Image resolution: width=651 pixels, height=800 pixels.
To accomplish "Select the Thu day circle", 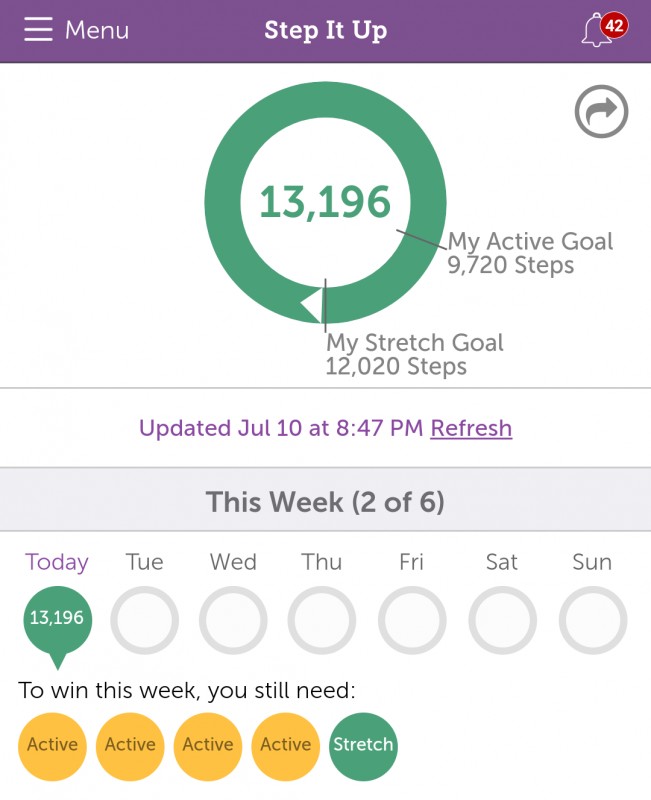I will [322, 620].
